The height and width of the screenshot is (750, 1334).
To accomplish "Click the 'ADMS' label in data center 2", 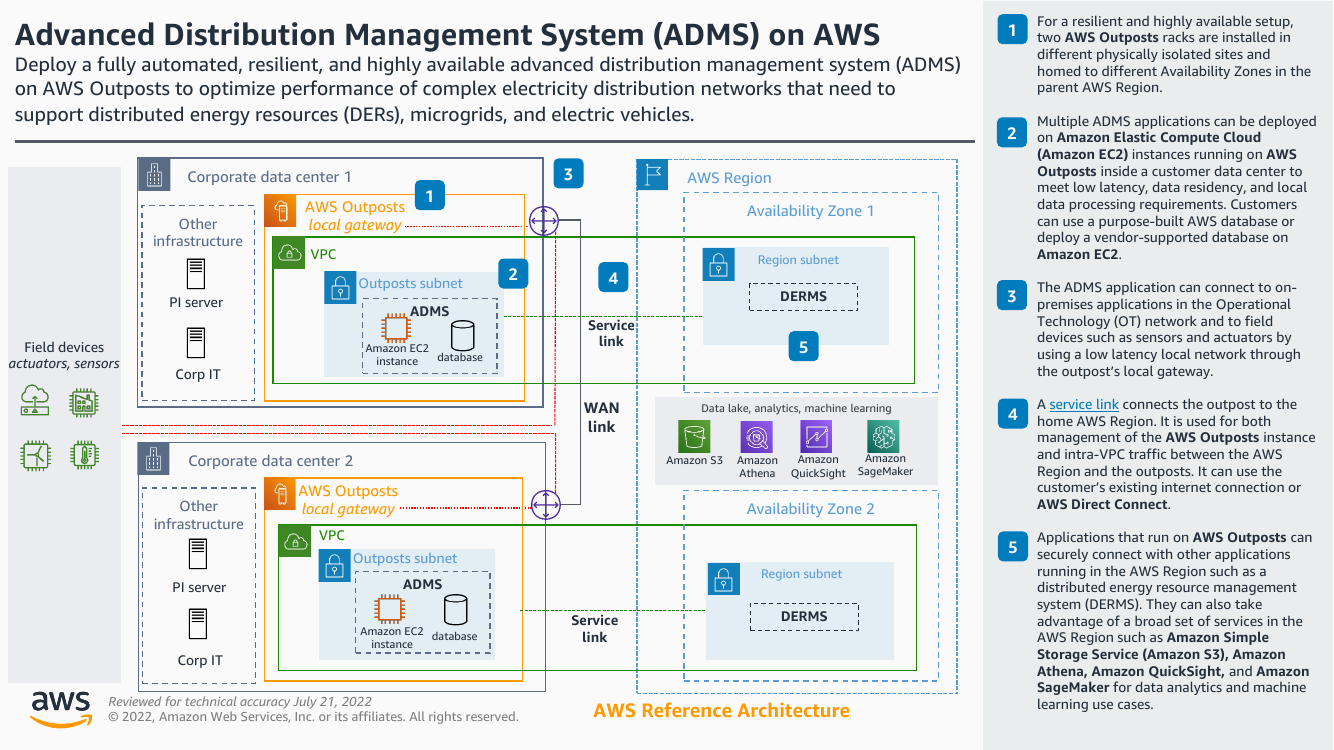I will (x=423, y=584).
